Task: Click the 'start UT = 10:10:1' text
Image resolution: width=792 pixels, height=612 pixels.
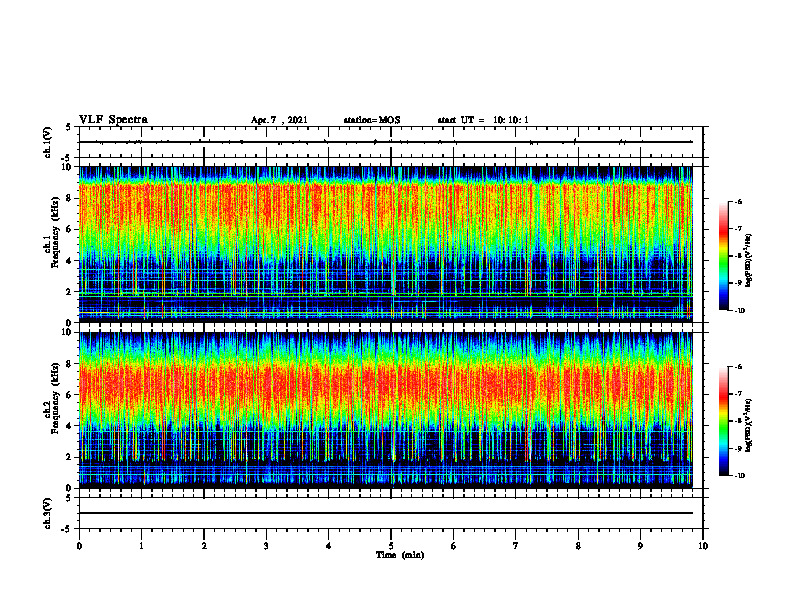Action: tap(483, 120)
